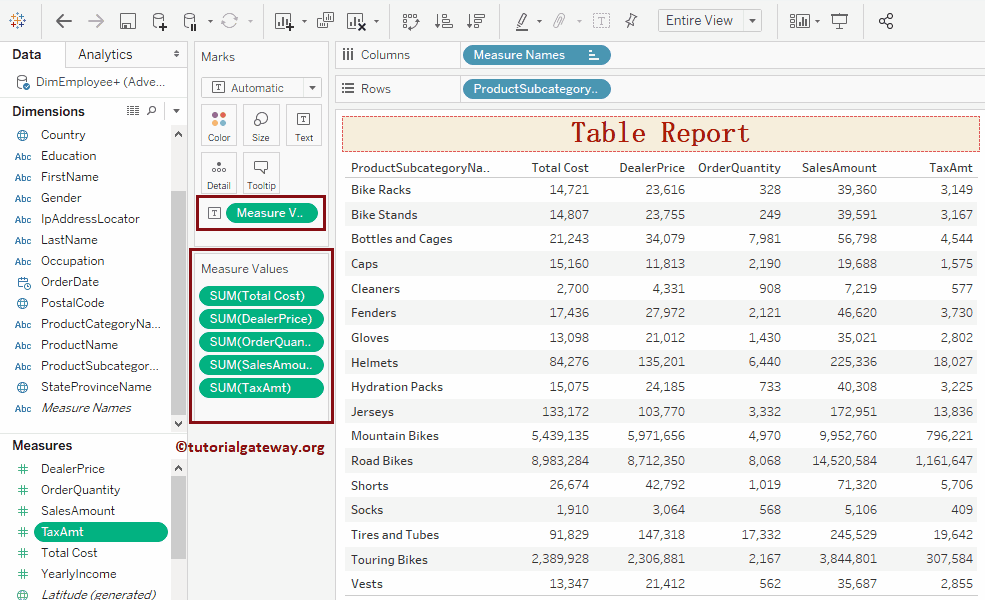Click the Tooltip marks button
This screenshot has width=985, height=600.
tap(260, 173)
